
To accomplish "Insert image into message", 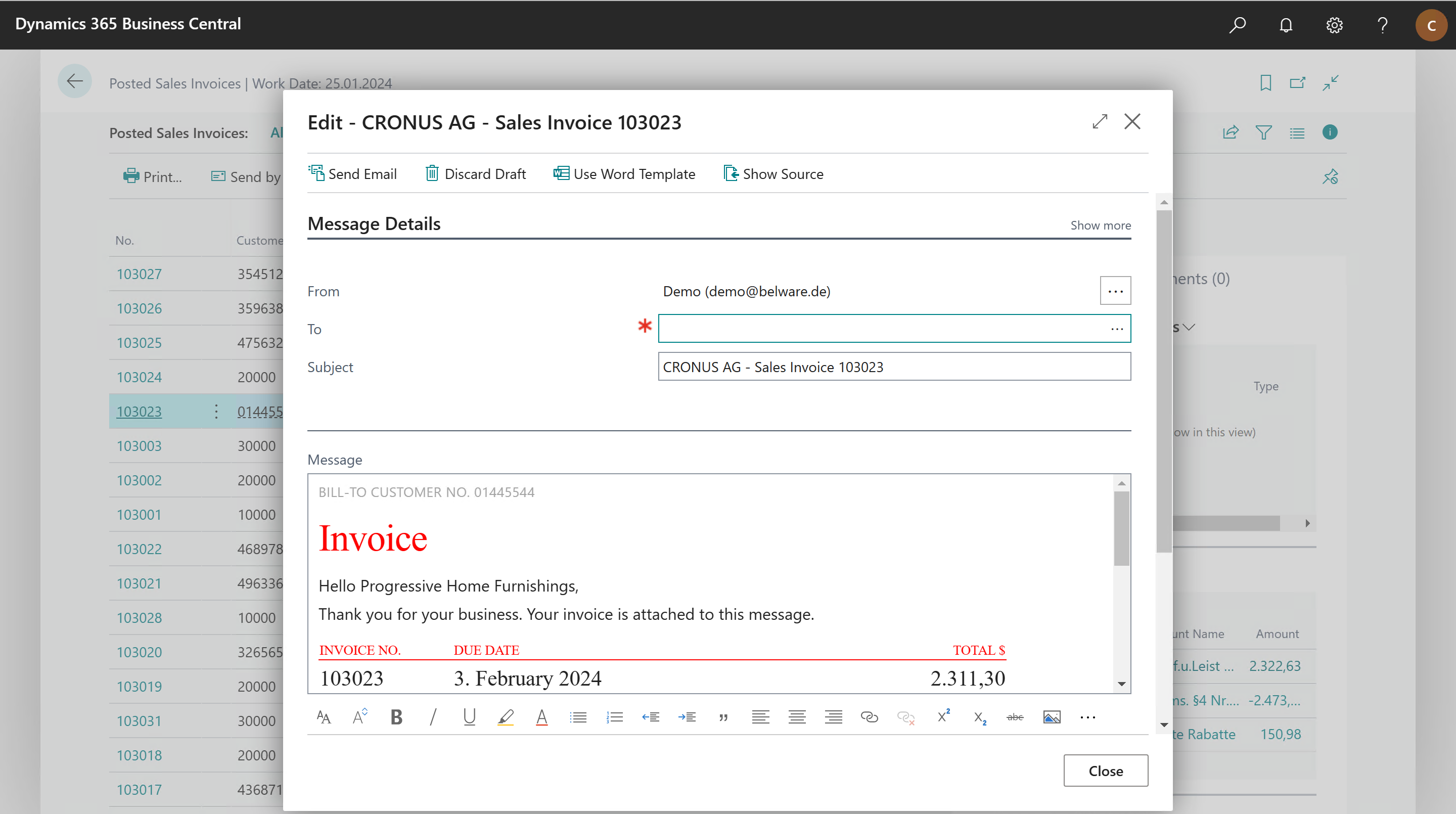I will [x=1052, y=717].
